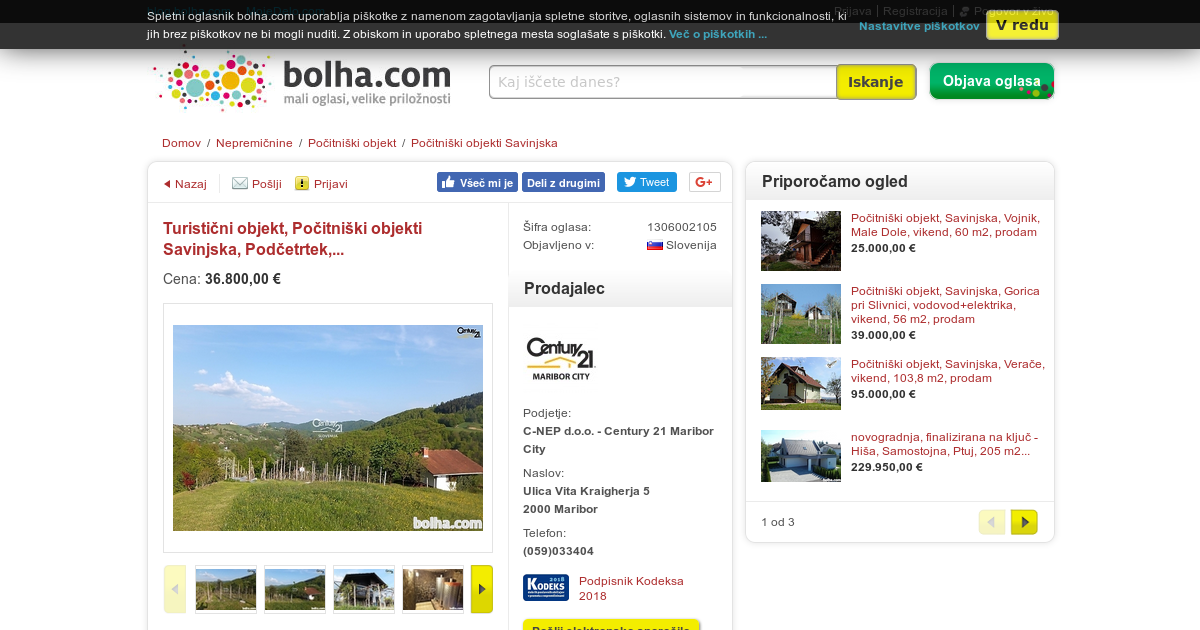Image resolution: width=1200 pixels, height=630 pixels.
Task: Click the Pošlji envelope icon
Action: [x=240, y=183]
